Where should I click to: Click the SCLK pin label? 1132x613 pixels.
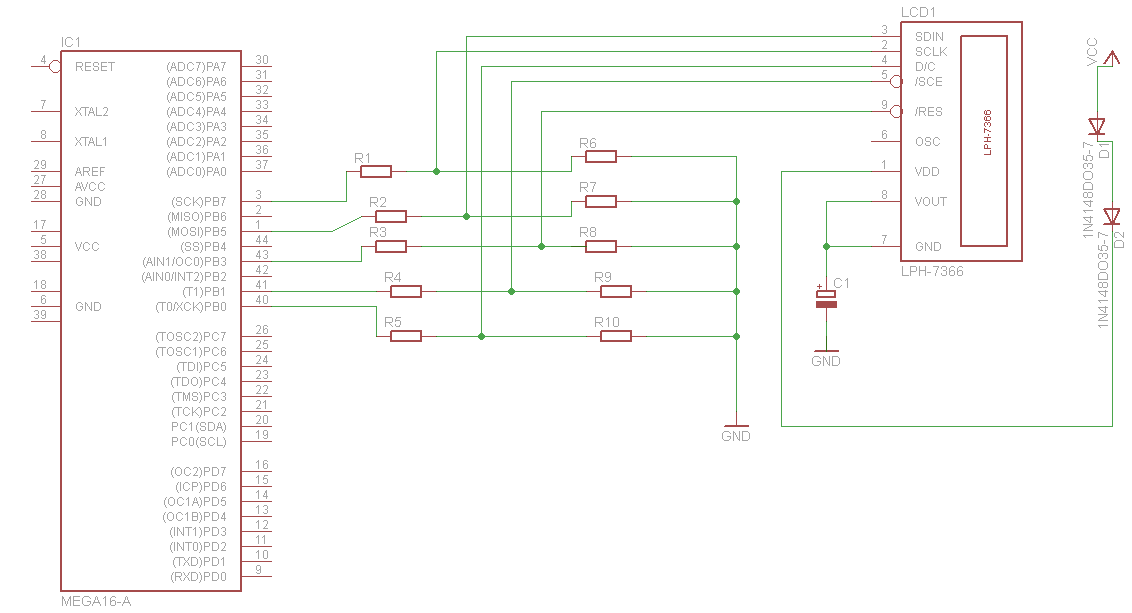pos(931,51)
